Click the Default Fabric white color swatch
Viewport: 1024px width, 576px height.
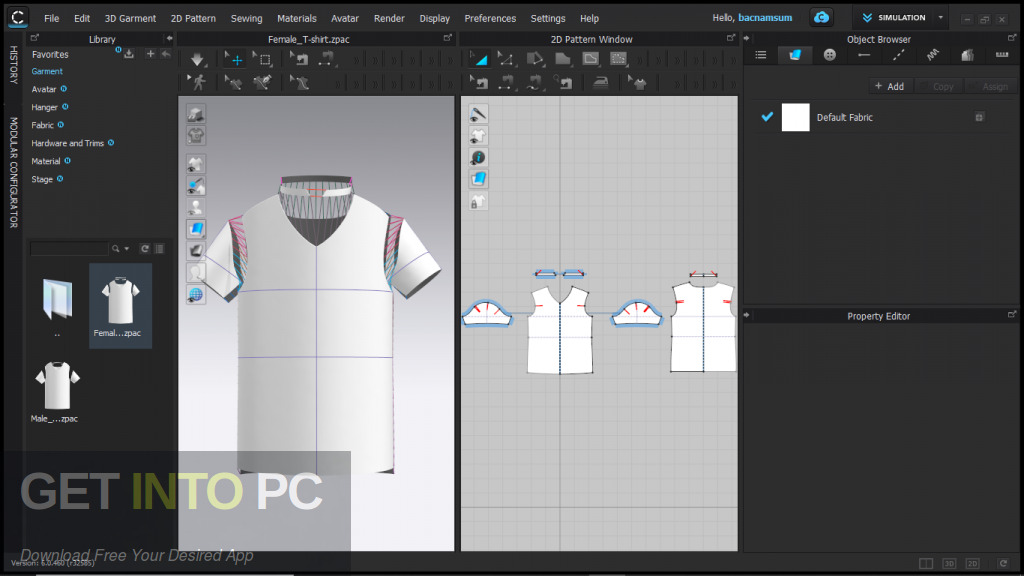pyautogui.click(x=795, y=118)
